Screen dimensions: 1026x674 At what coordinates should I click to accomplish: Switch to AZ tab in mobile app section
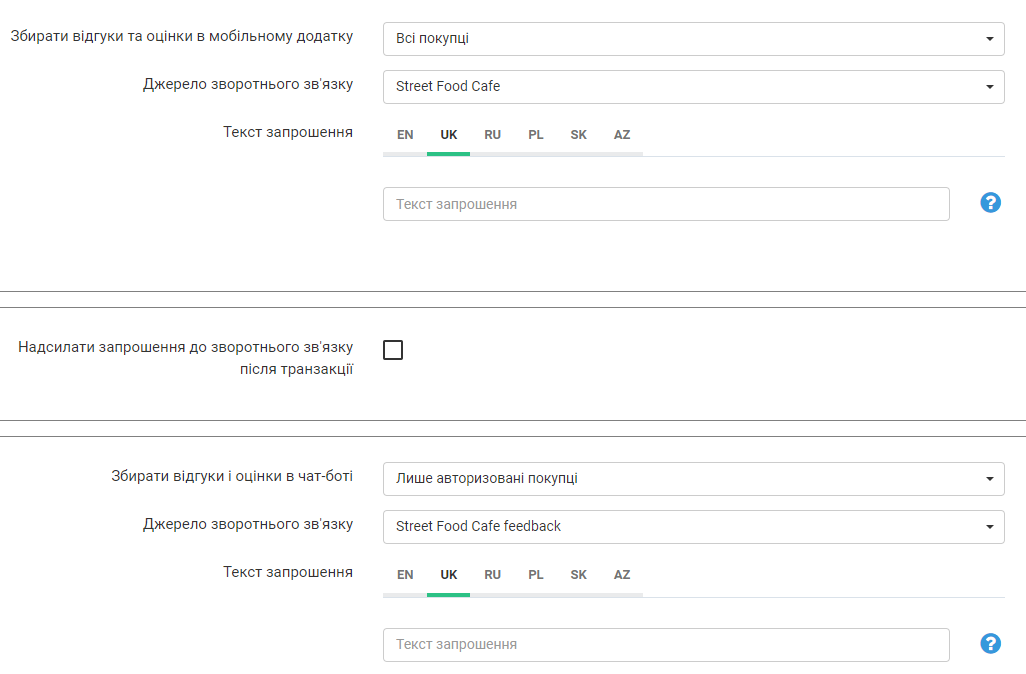click(622, 135)
